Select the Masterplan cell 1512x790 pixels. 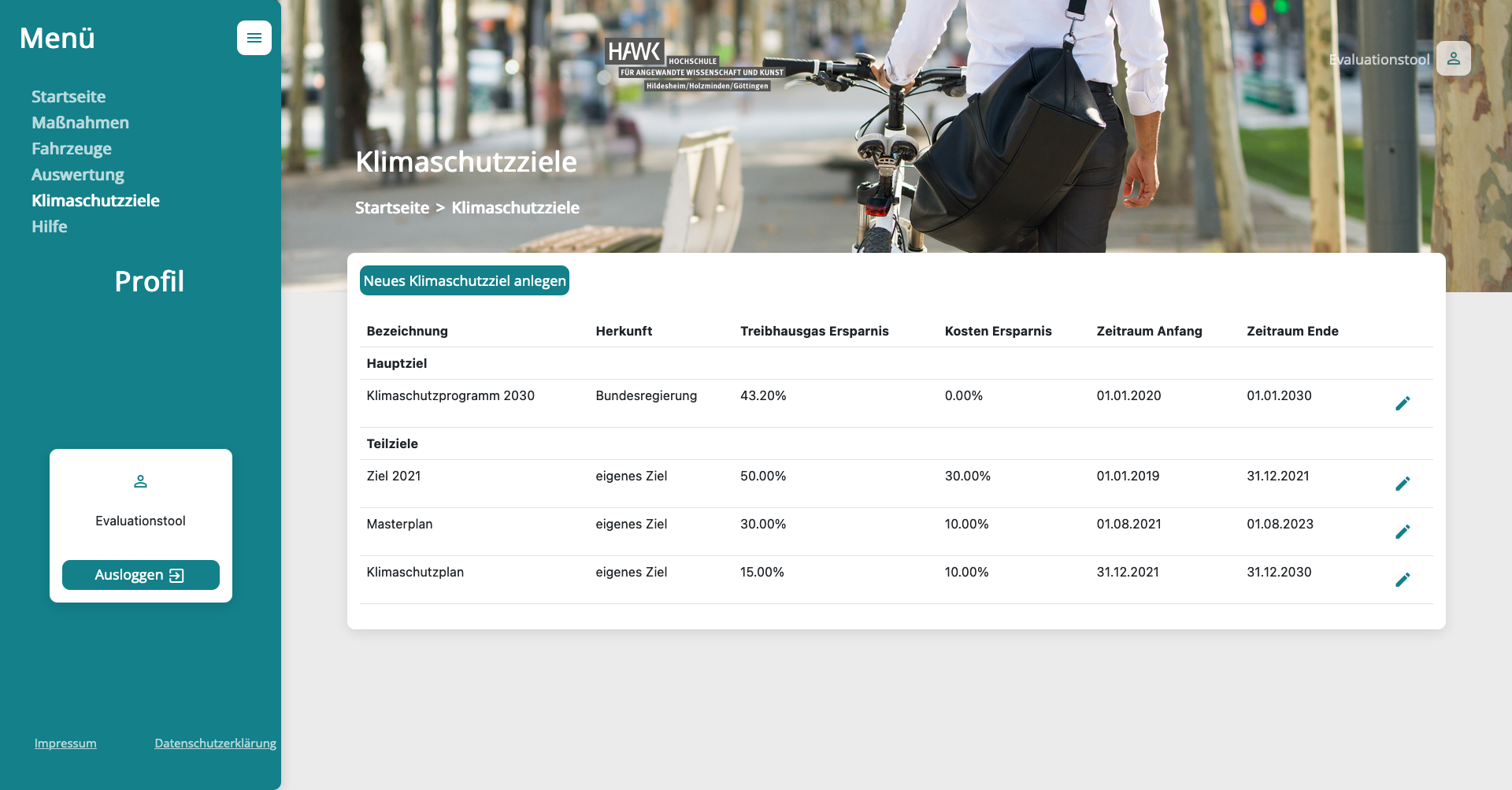(x=399, y=524)
